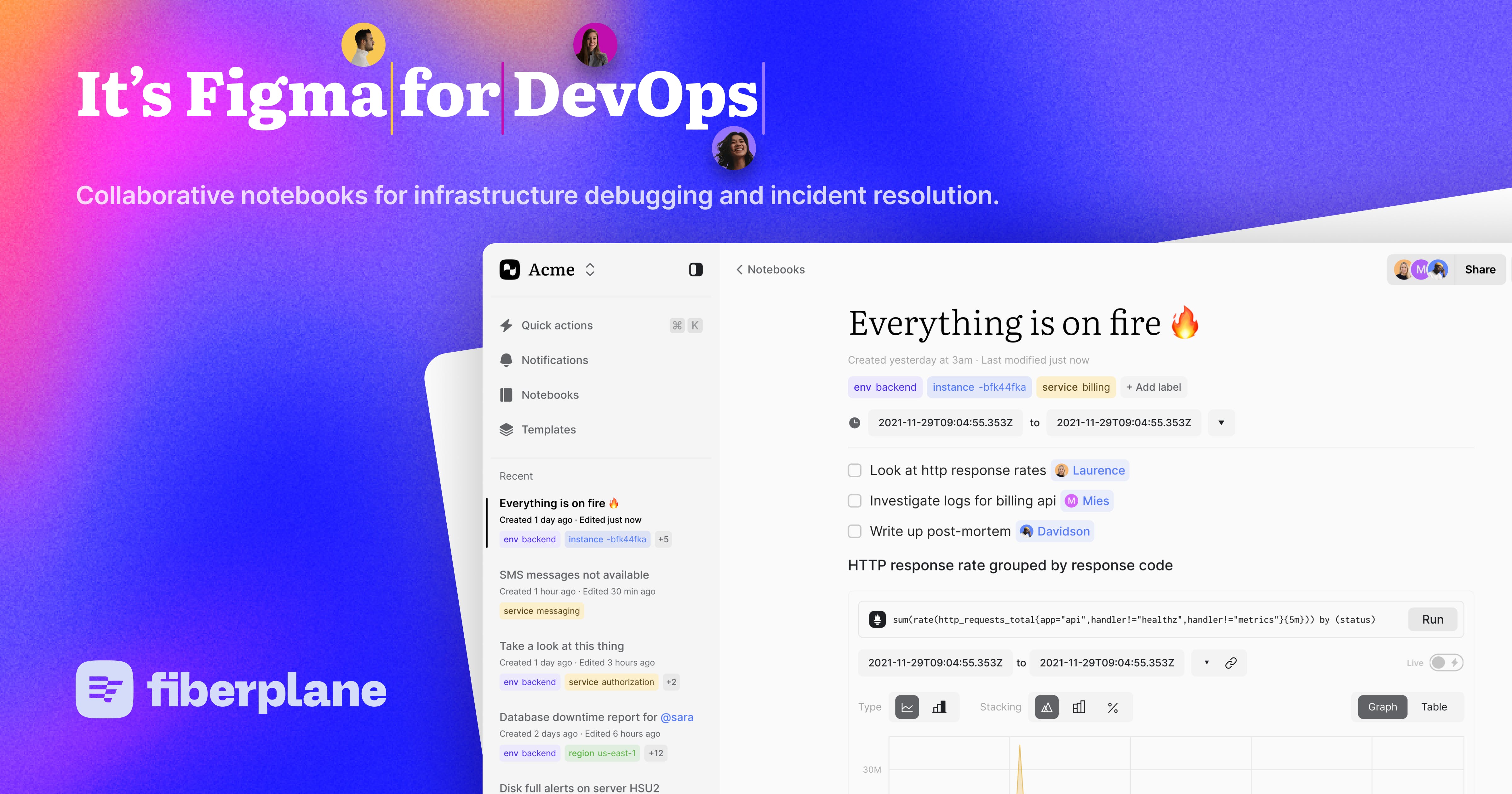1512x794 pixels.
Task: Click the Templates layers icon
Action: tap(506, 429)
